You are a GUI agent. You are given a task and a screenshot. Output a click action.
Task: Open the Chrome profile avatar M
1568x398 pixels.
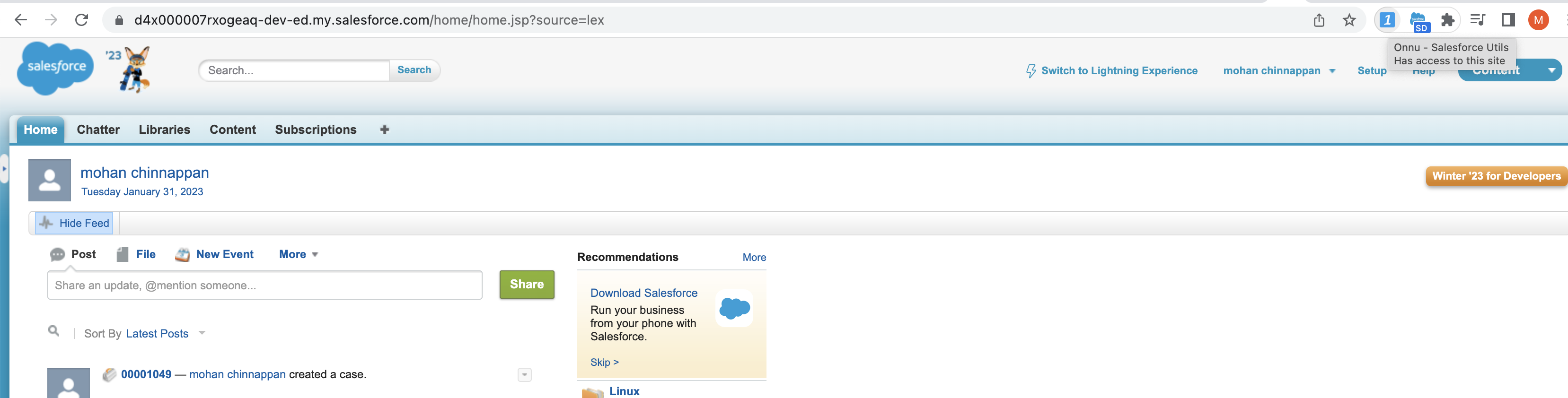point(1538,20)
